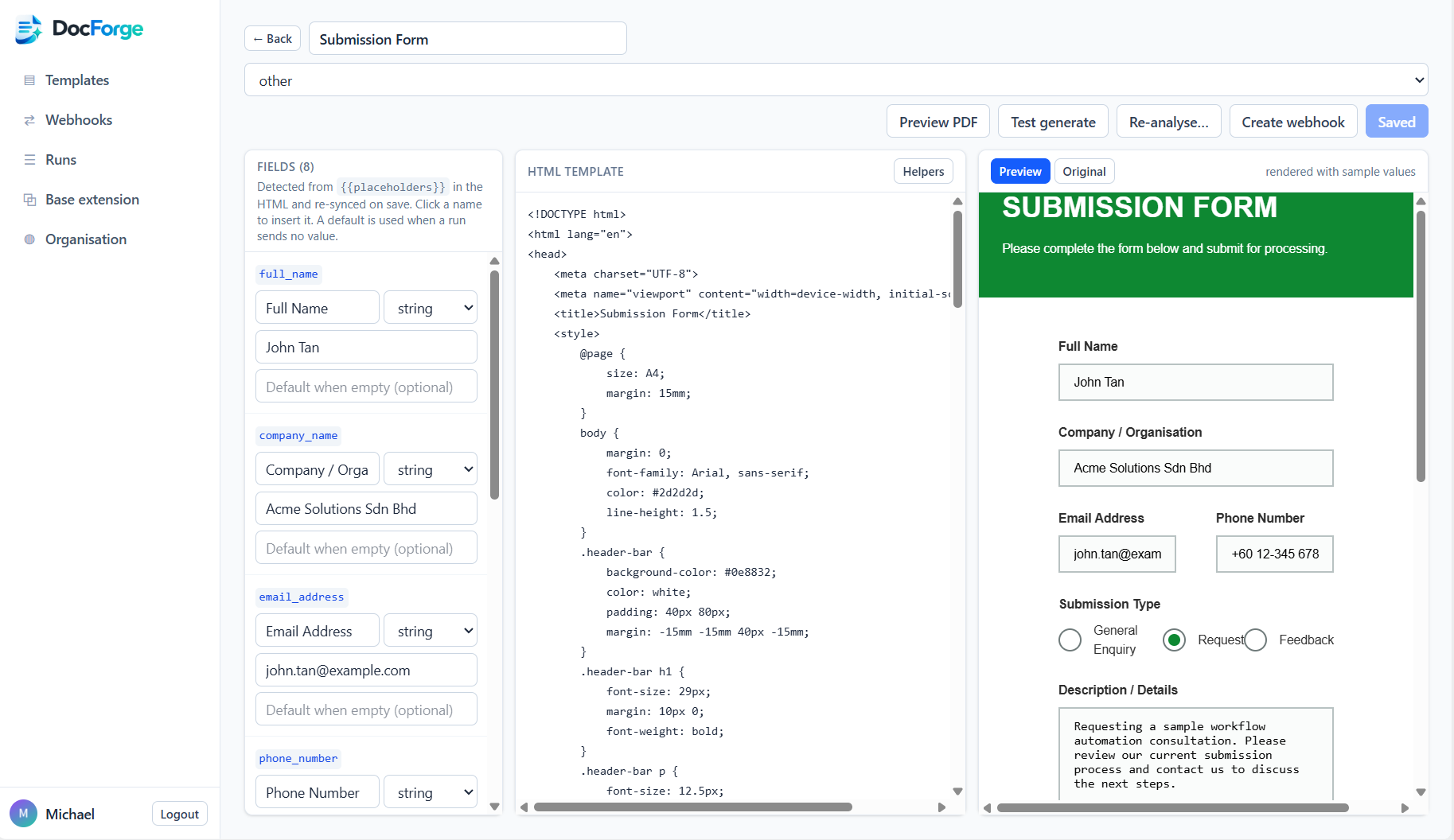Open the phone_number type dropdown
This screenshot has height=840, width=1454.
[x=431, y=792]
